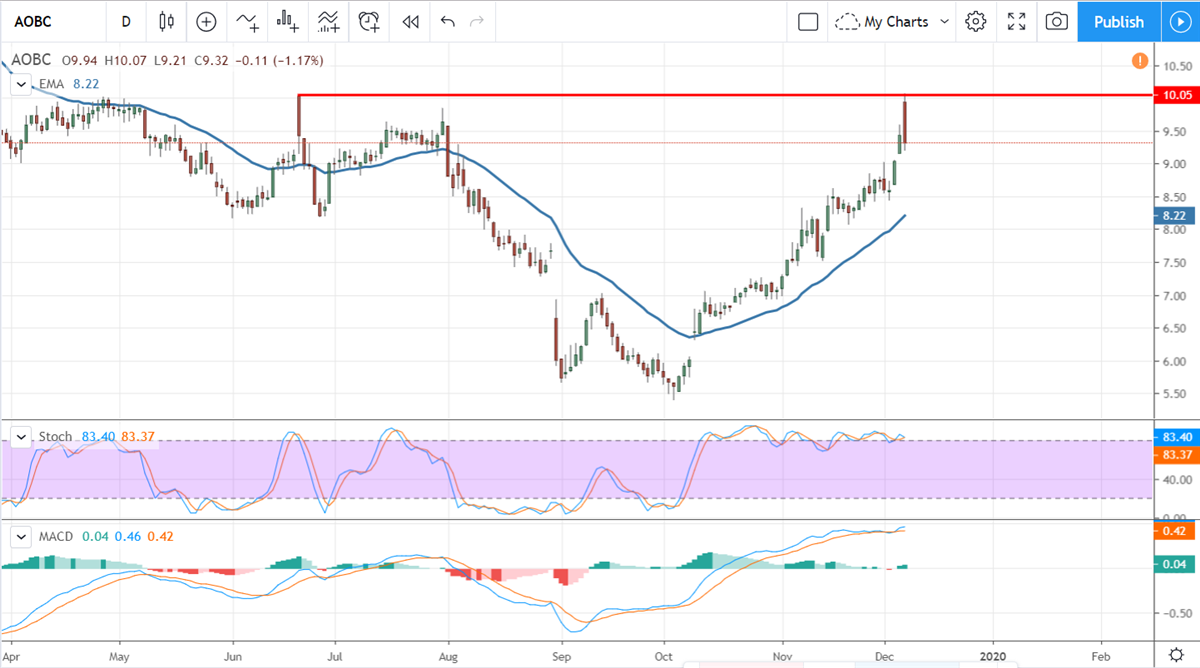
Task: Change the D daily timeframe interval
Action: coord(126,21)
